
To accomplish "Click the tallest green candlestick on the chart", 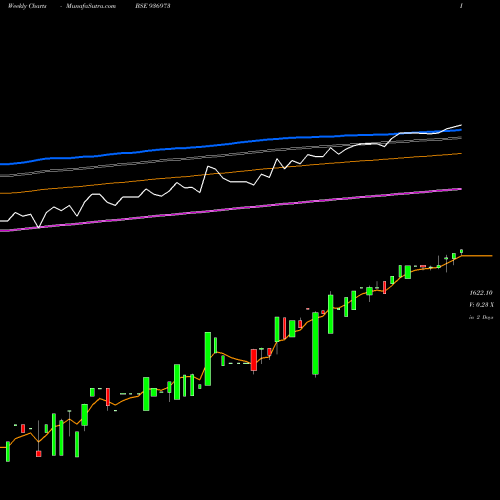I will point(315,343).
